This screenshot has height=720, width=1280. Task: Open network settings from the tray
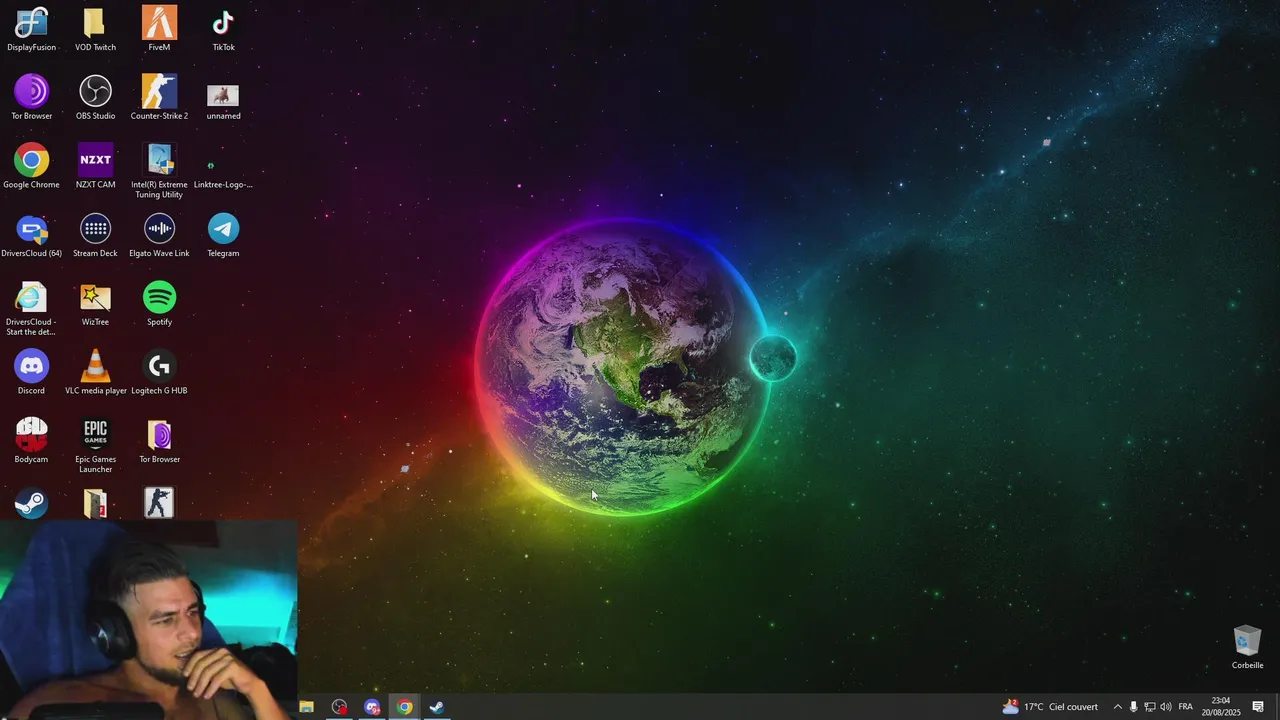point(1150,707)
